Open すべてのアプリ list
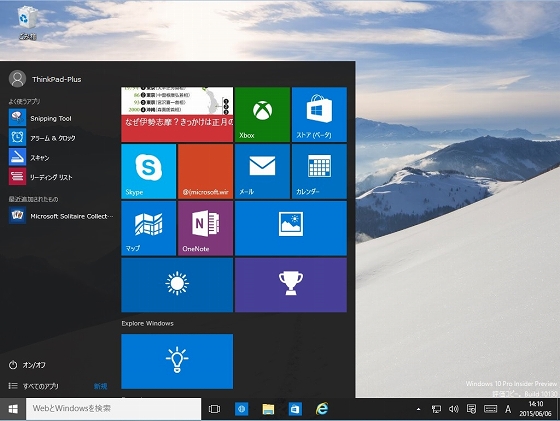Image resolution: width=560 pixels, height=421 pixels. pos(34,386)
